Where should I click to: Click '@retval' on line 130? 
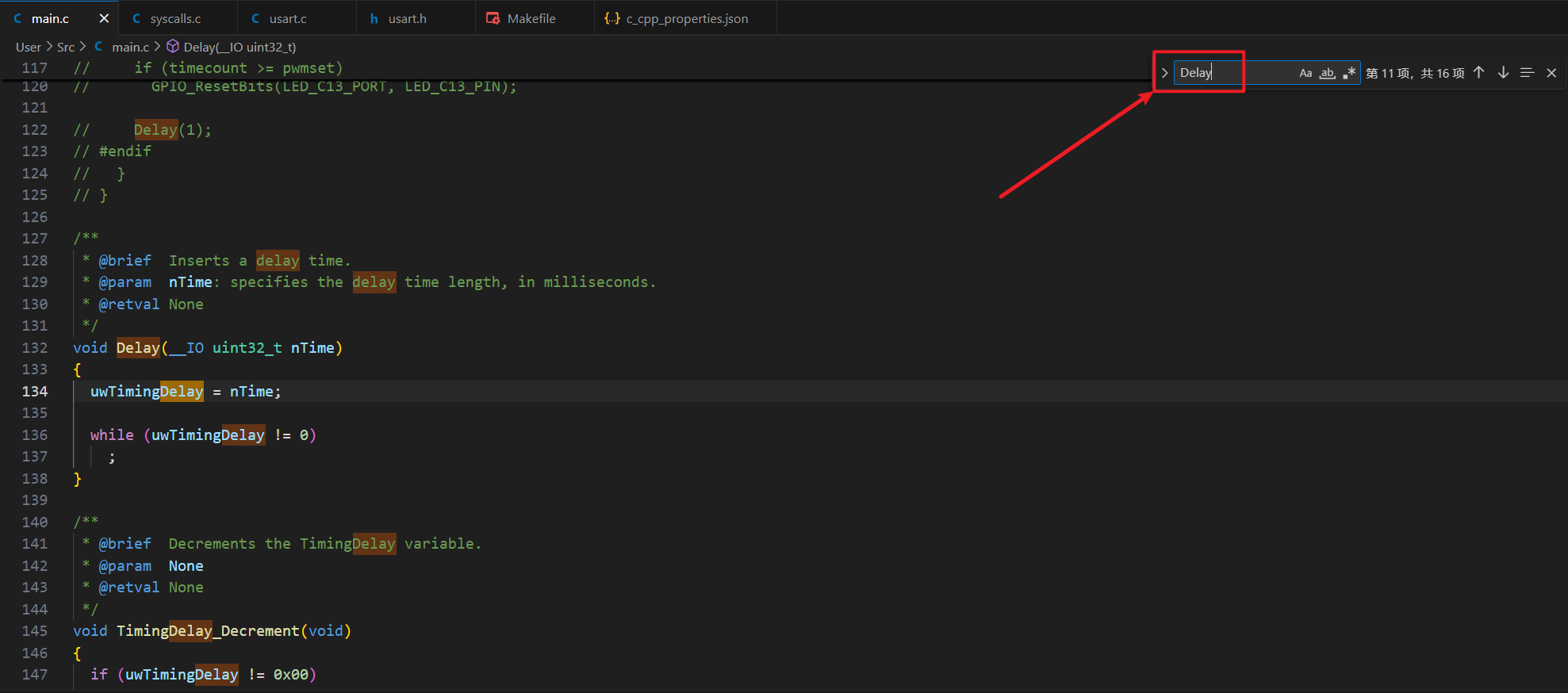(x=129, y=304)
